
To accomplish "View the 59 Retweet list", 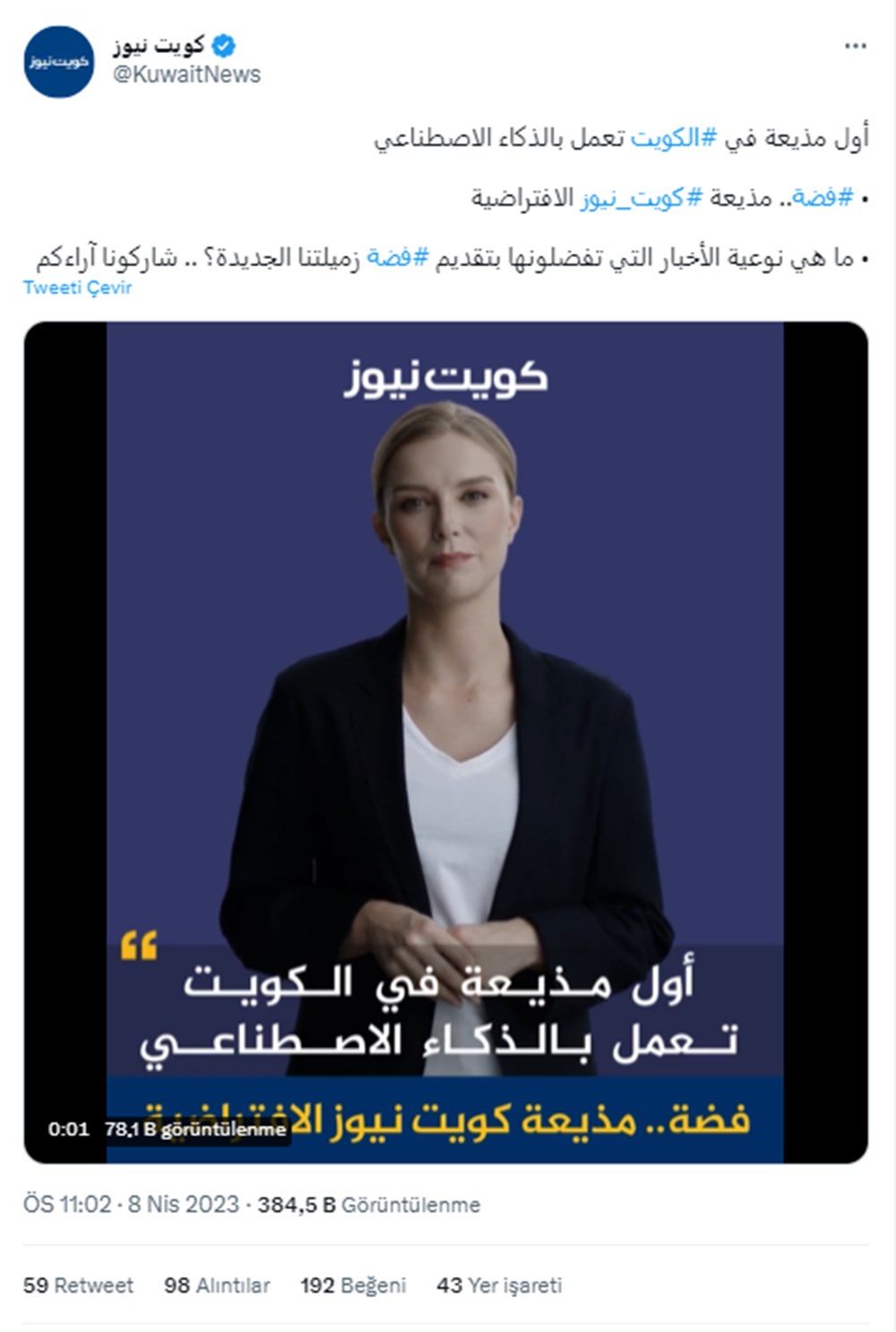I will (x=78, y=1285).
